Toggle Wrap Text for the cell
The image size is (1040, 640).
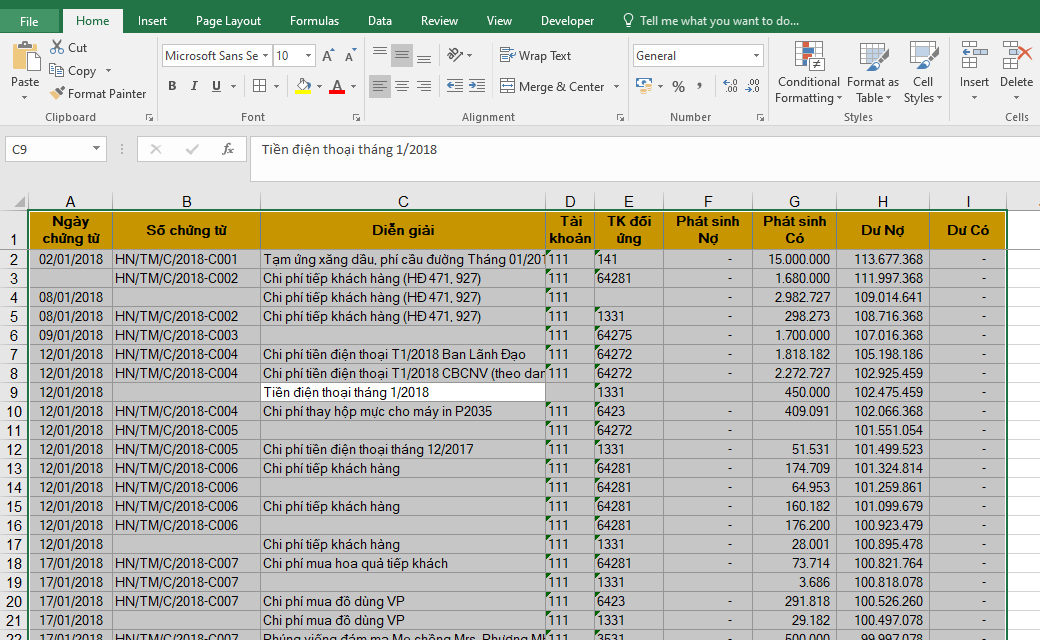536,56
